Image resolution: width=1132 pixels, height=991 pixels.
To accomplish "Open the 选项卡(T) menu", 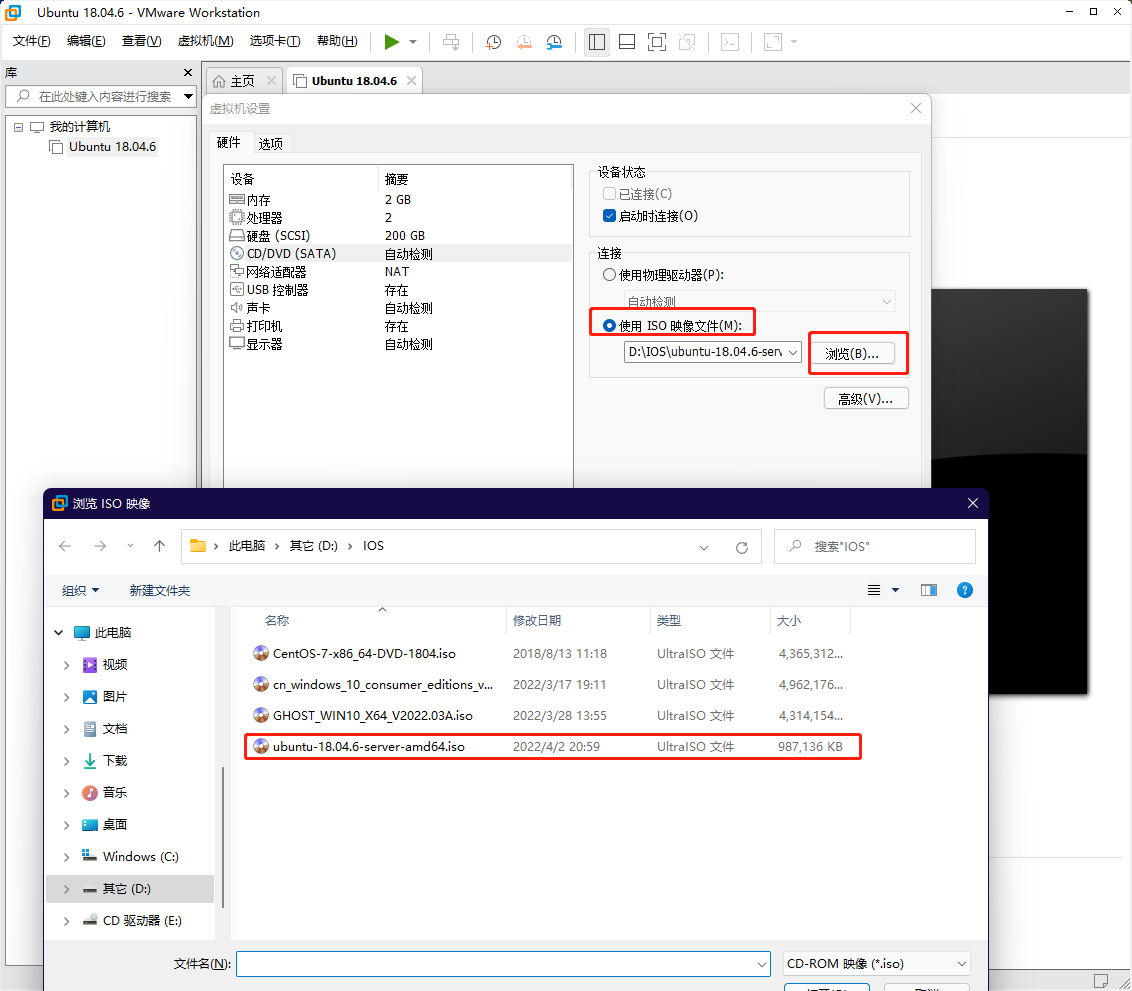I will (x=274, y=41).
